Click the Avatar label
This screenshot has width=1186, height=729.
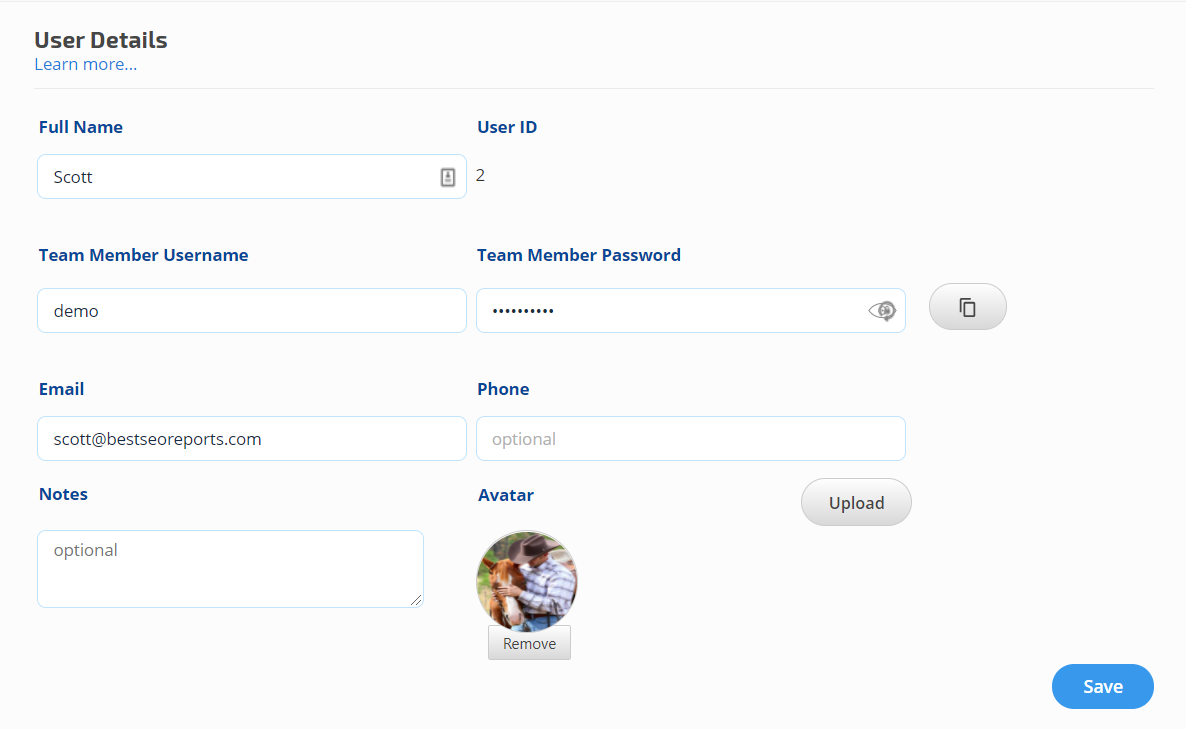click(x=506, y=495)
